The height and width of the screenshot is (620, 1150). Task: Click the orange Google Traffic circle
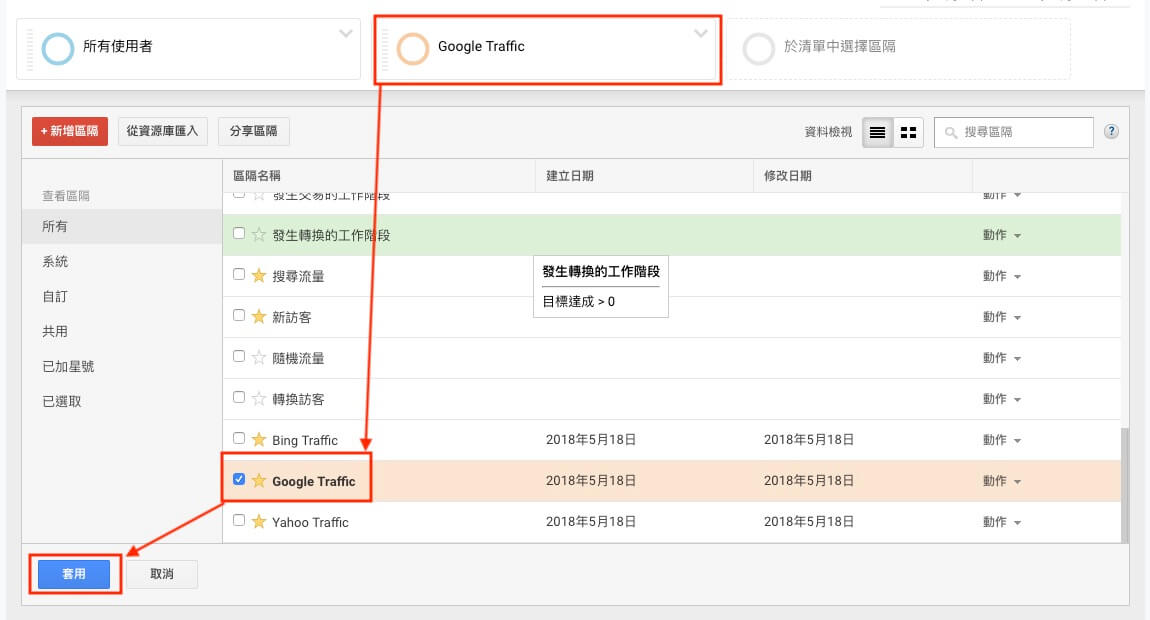tap(413, 48)
